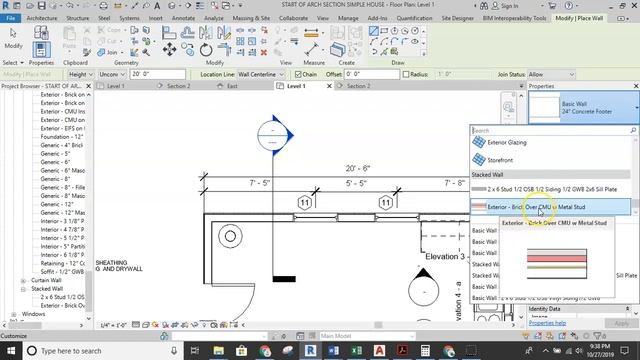The image size is (640, 360).
Task: Click the Offset value field
Action: point(371,74)
